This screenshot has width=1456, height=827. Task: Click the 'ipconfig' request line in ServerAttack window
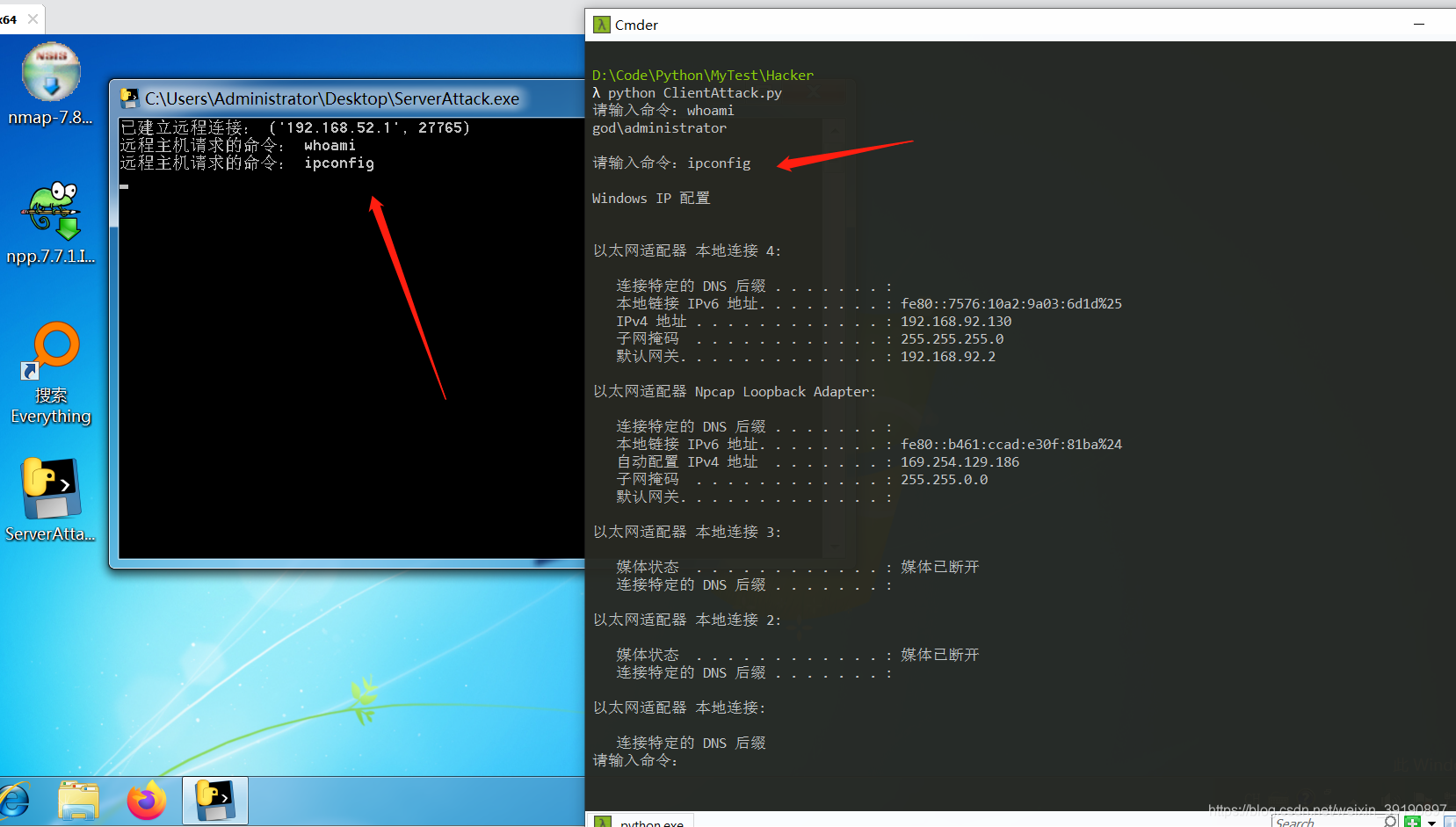tap(247, 163)
